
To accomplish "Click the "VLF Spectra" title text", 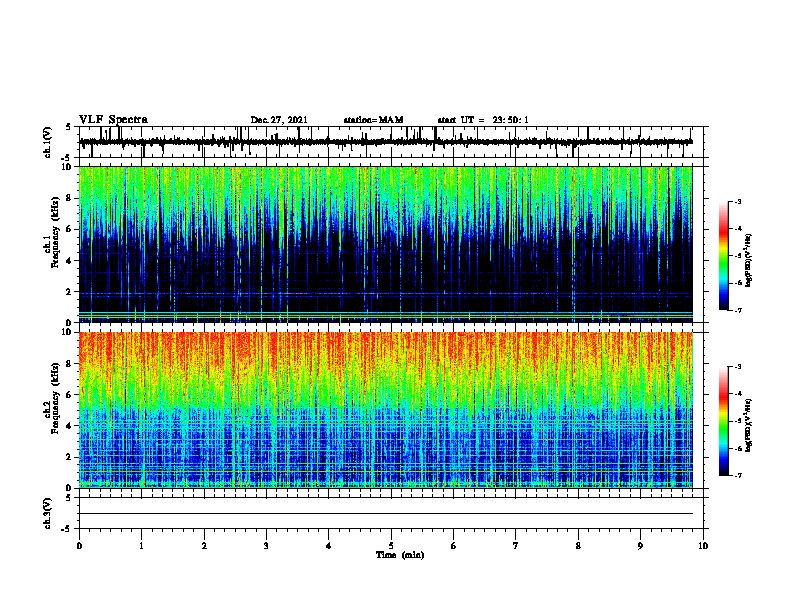I will click(113, 120).
